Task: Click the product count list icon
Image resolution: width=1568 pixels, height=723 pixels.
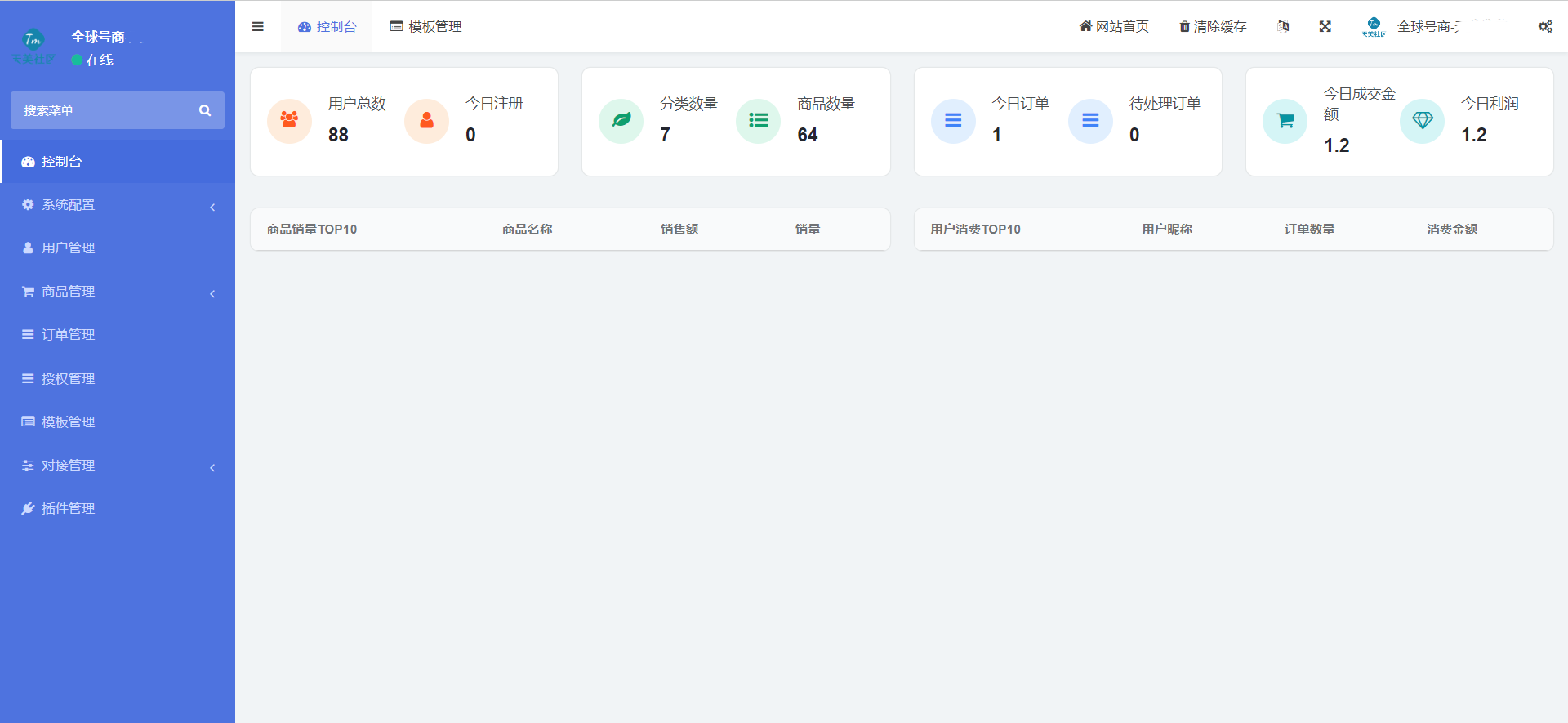Action: tap(758, 121)
